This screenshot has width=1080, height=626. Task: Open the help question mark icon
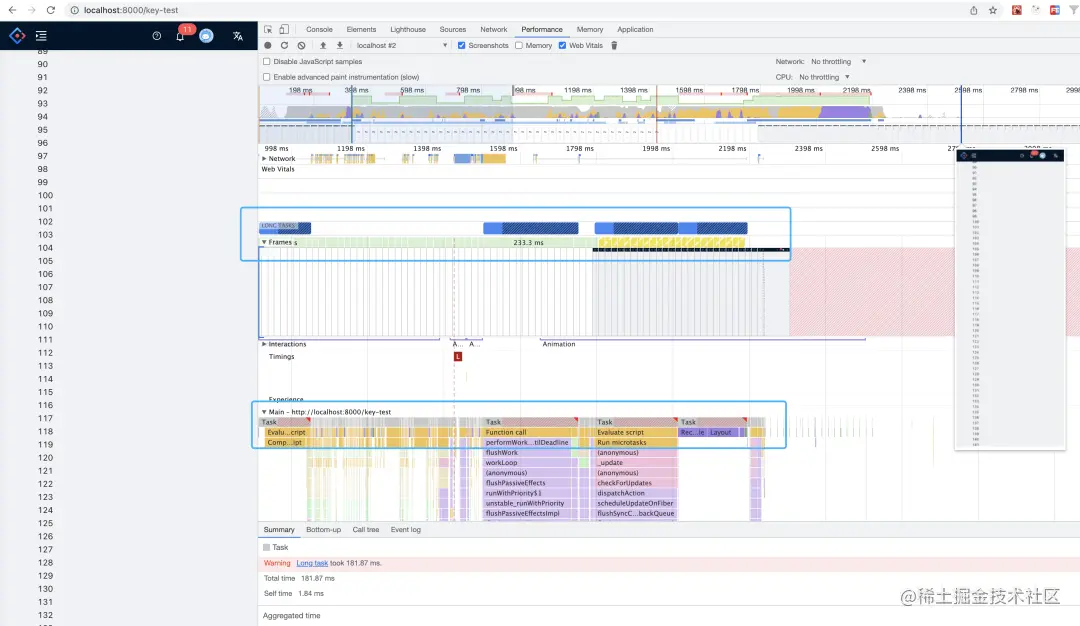tap(156, 36)
